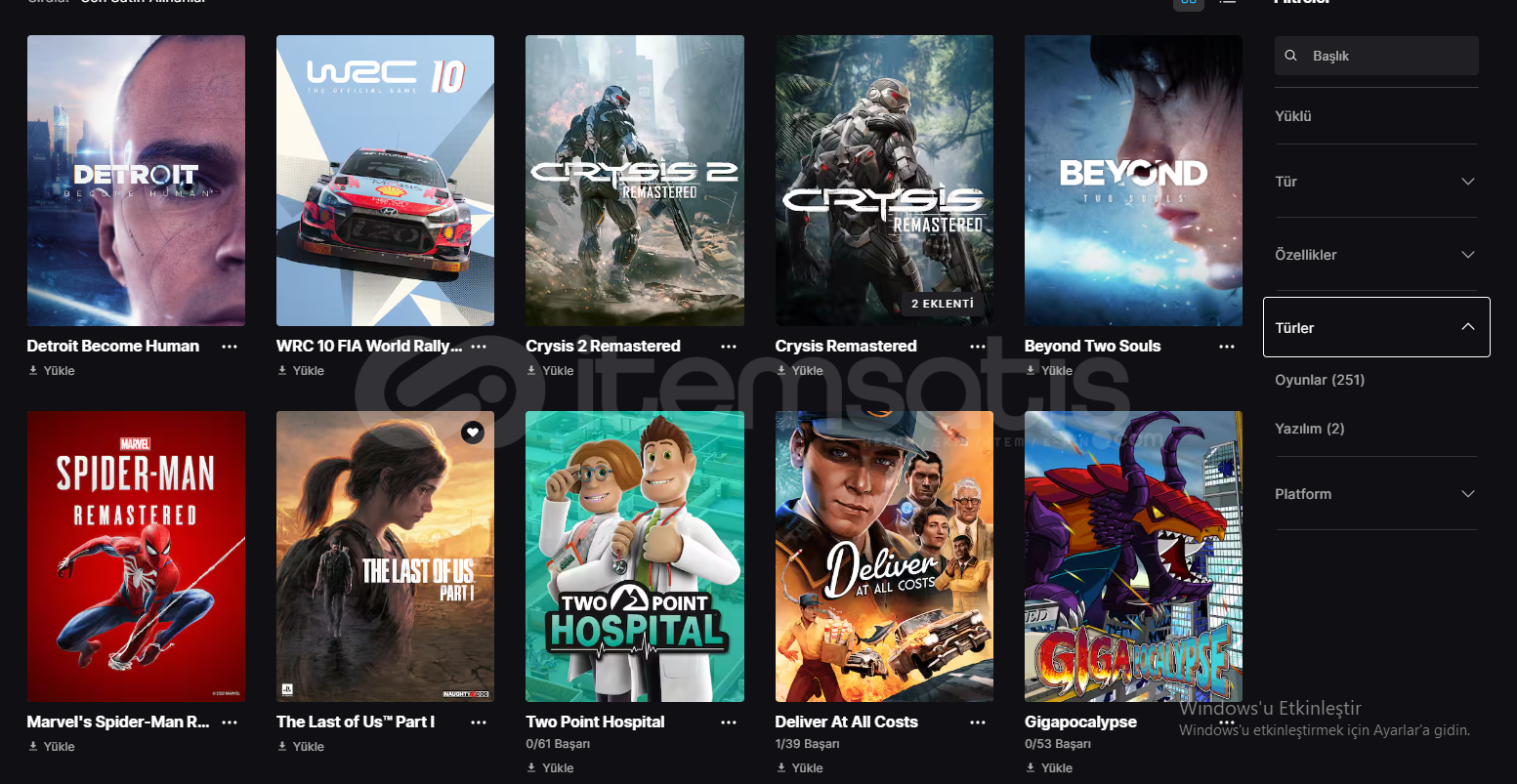Expand the Platform filter dropdown
Image resolution: width=1517 pixels, height=784 pixels.
[1376, 494]
